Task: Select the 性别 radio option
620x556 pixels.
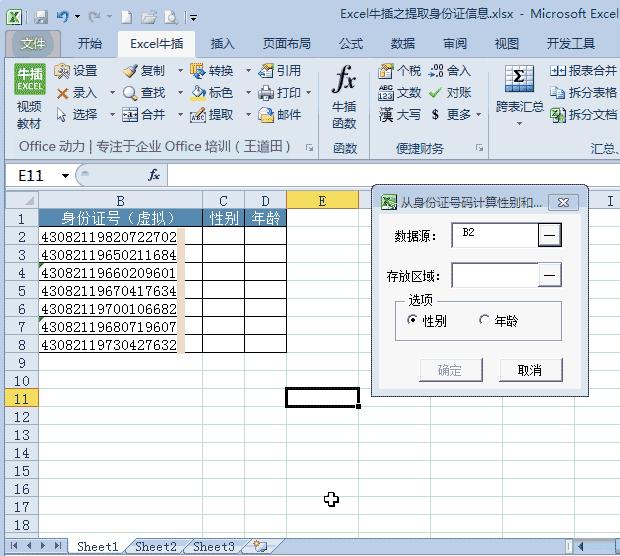Action: click(427, 320)
